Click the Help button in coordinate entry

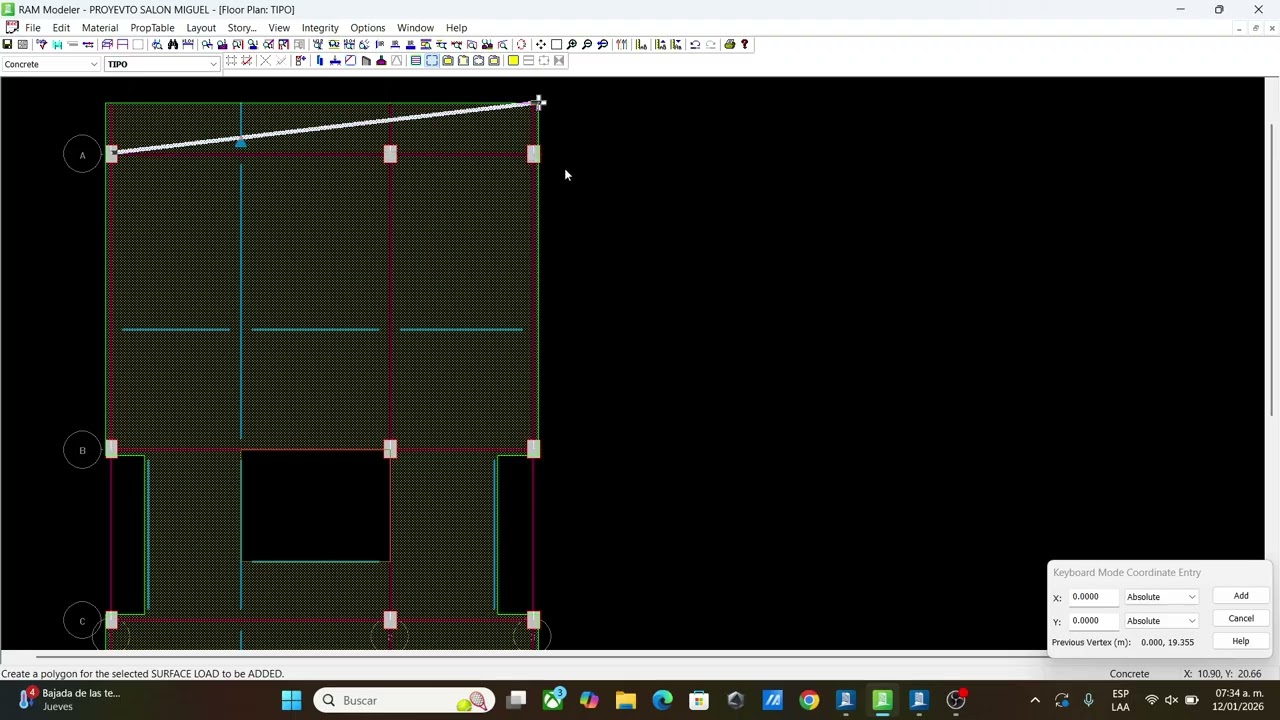pos(1241,641)
